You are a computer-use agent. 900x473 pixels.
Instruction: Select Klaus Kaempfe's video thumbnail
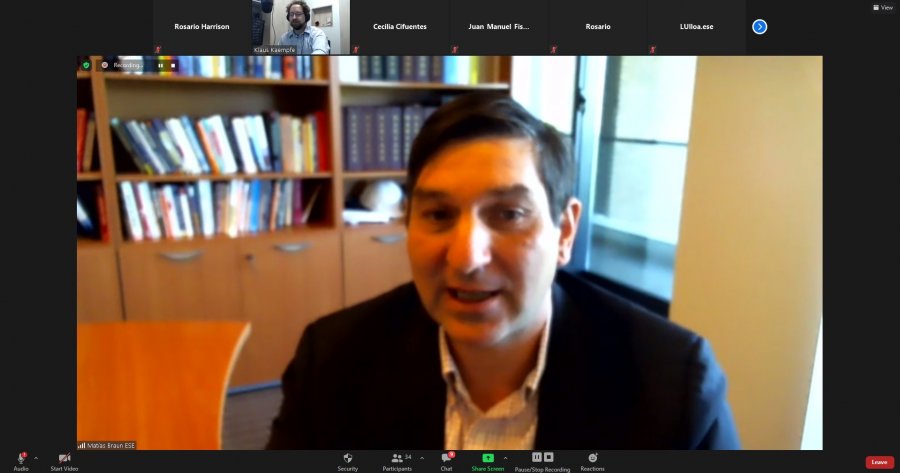click(301, 27)
